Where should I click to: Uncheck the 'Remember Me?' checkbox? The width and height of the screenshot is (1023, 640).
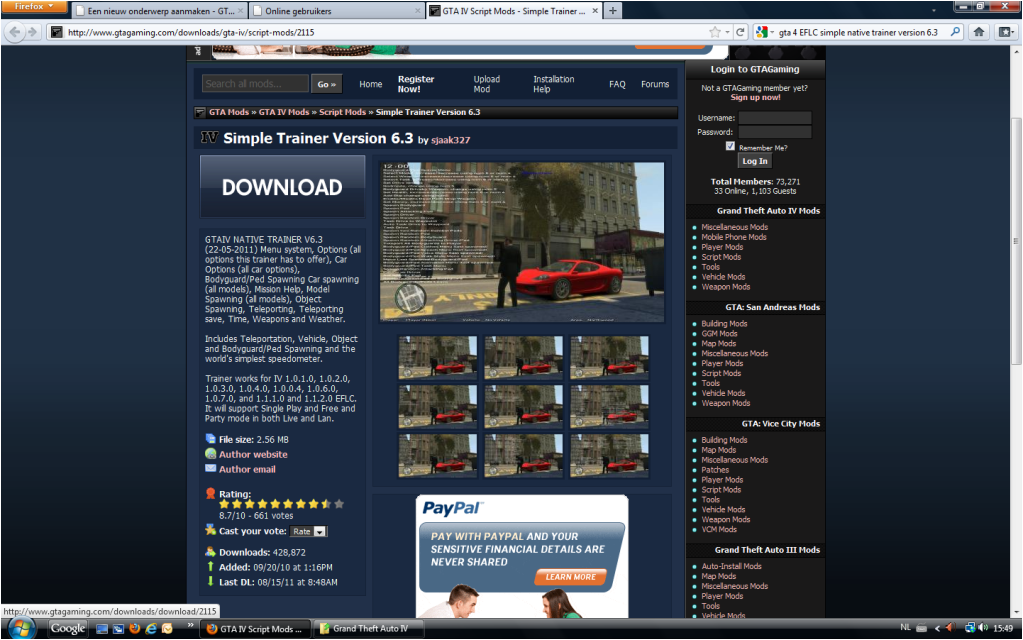(x=730, y=146)
